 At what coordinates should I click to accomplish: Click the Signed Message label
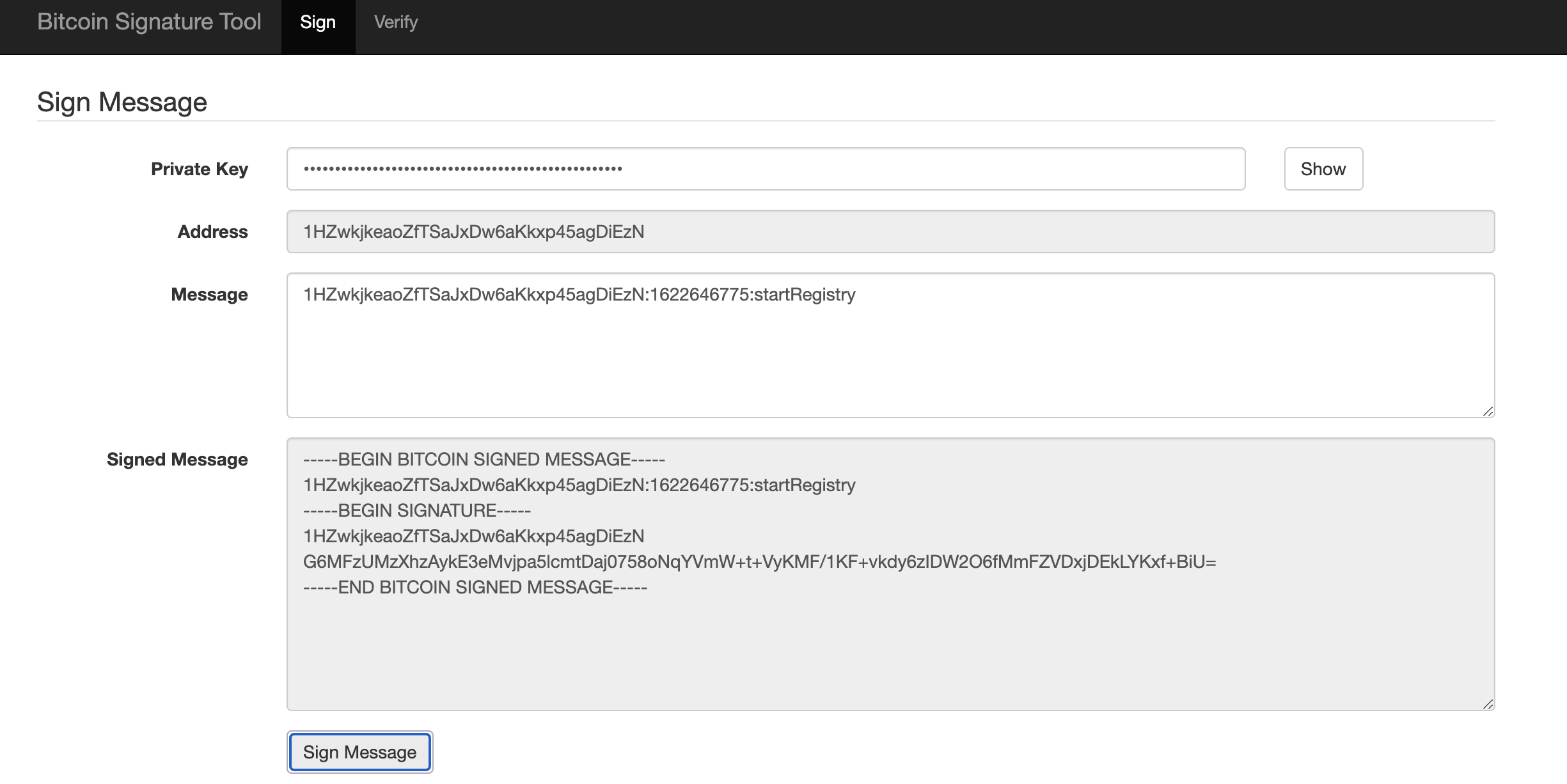[177, 459]
